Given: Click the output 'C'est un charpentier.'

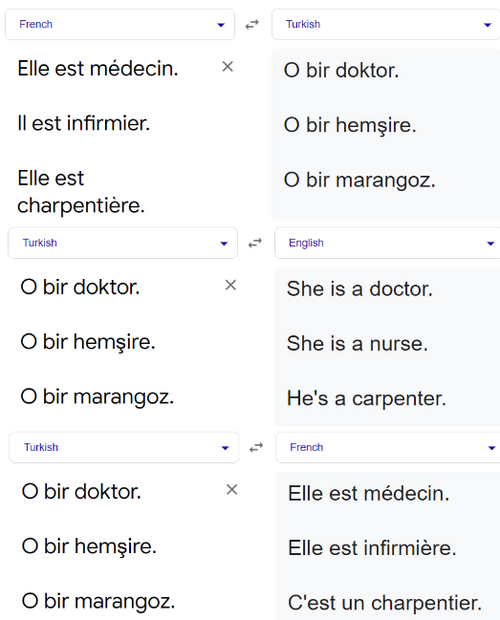Looking at the screenshot, I should [385, 603].
